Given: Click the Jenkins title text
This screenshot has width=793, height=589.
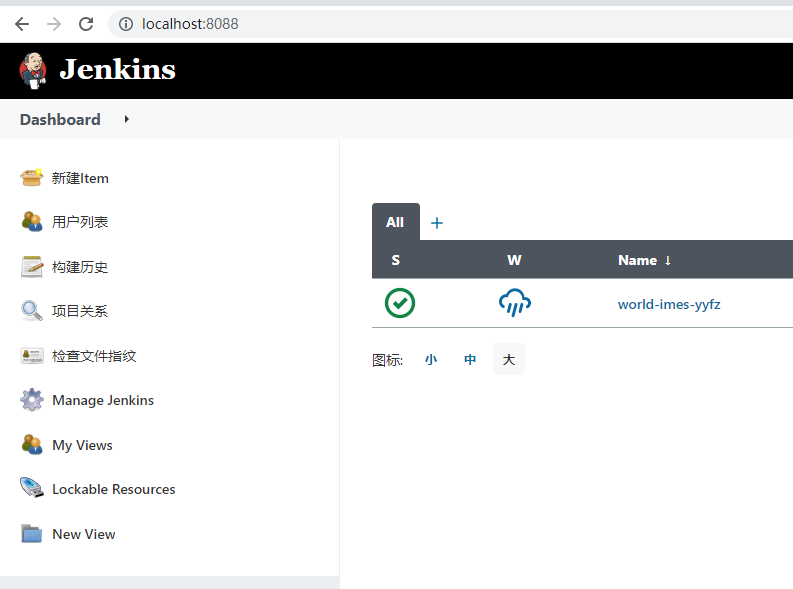Looking at the screenshot, I should pyautogui.click(x=117, y=69).
